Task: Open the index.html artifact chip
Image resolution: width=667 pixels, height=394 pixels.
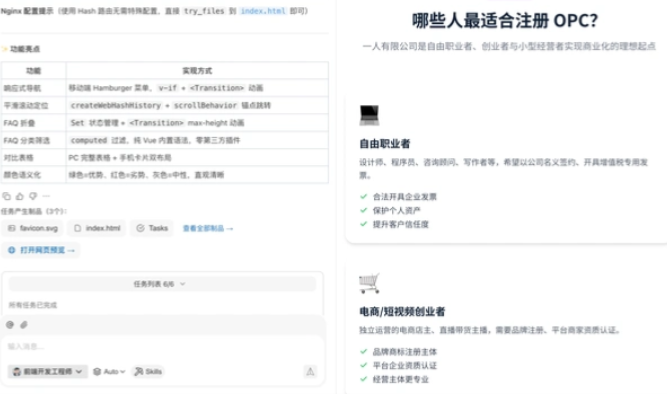Action: [97, 228]
